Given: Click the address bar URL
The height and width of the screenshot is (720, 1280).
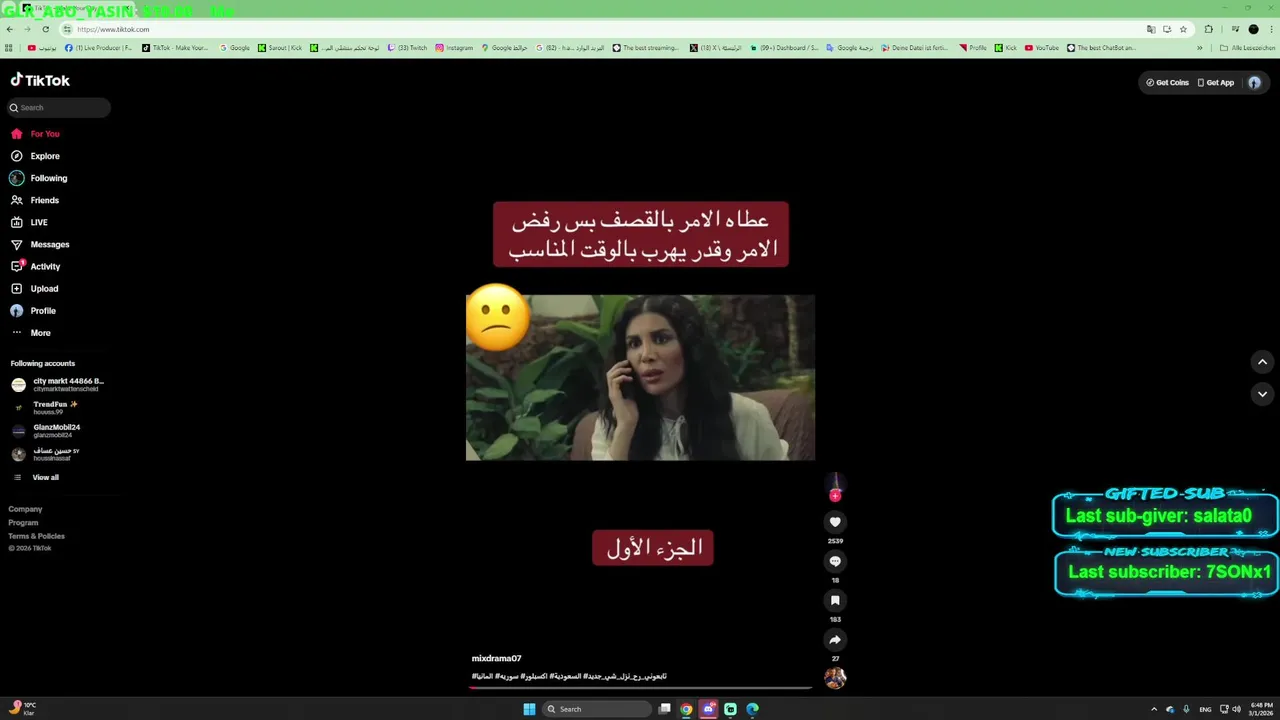Looking at the screenshot, I should (113, 29).
